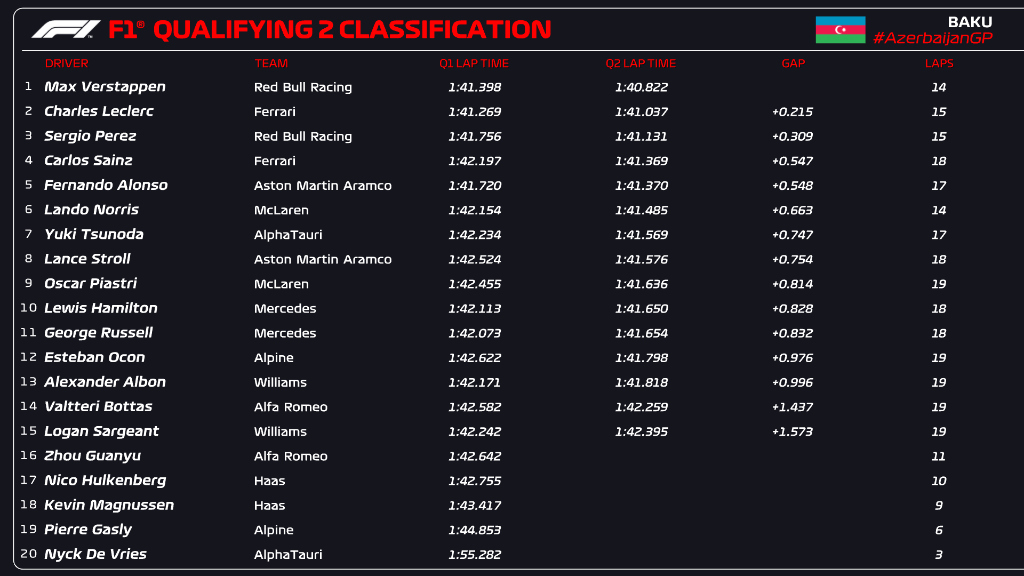Click the F1 logo icon
The image size is (1024, 576).
[x=66, y=29]
